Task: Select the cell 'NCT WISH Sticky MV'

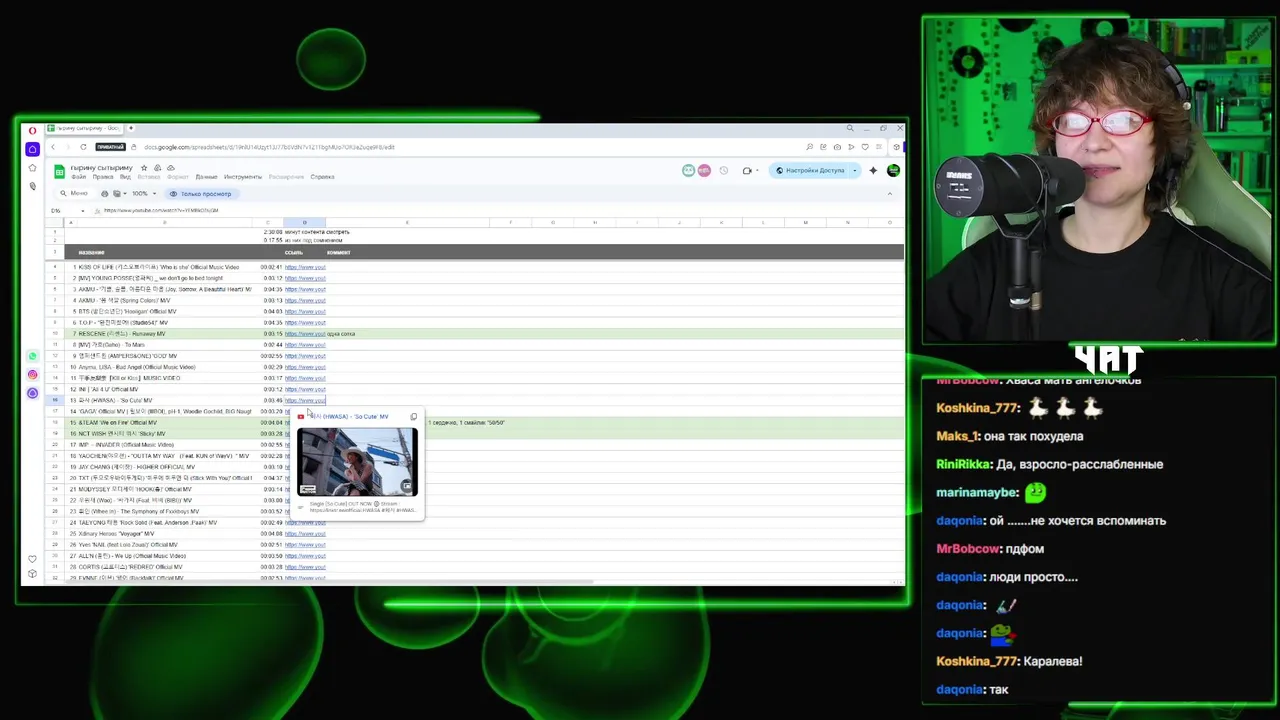Action: point(165,433)
